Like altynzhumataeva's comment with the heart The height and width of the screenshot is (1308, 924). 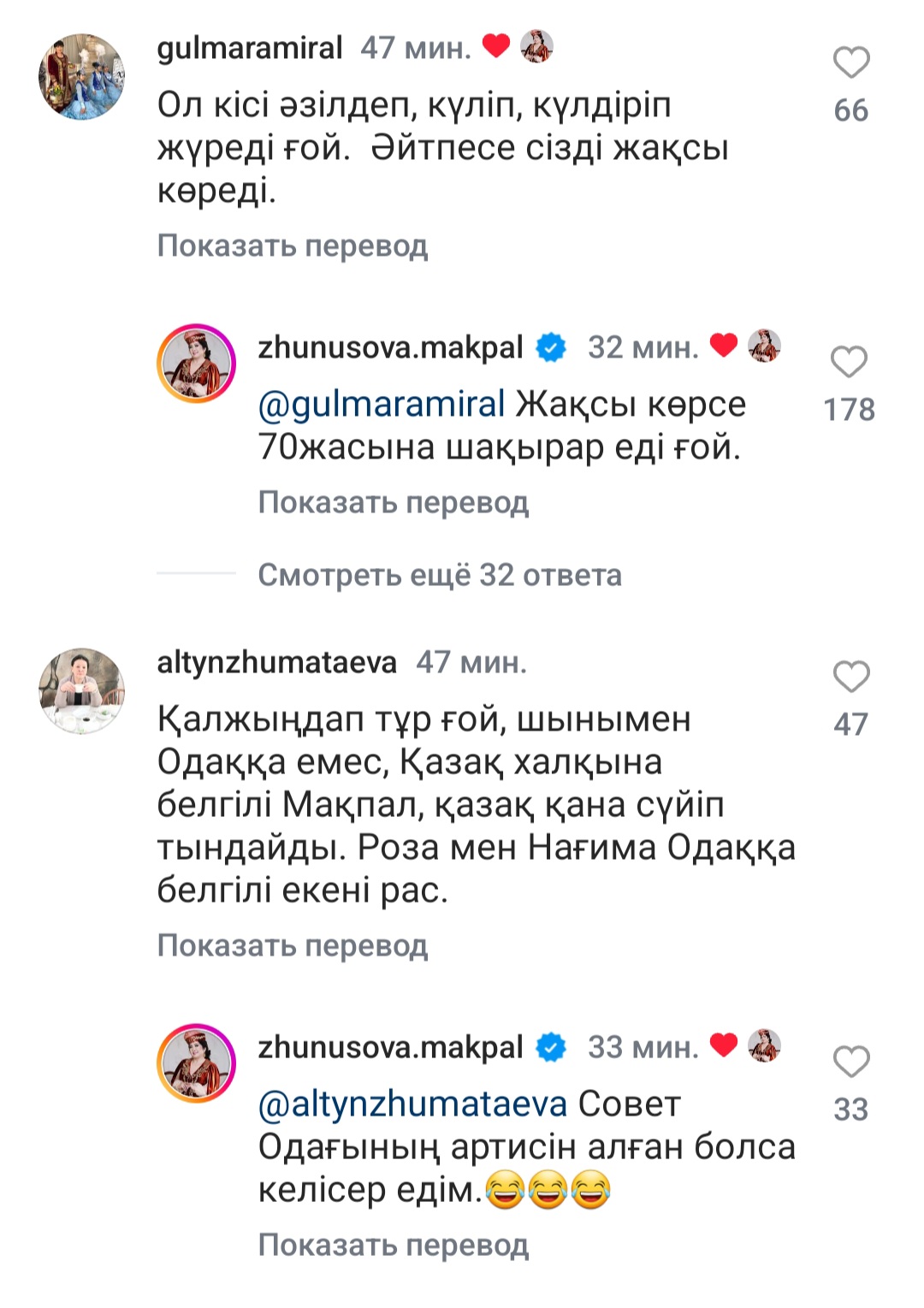851,678
